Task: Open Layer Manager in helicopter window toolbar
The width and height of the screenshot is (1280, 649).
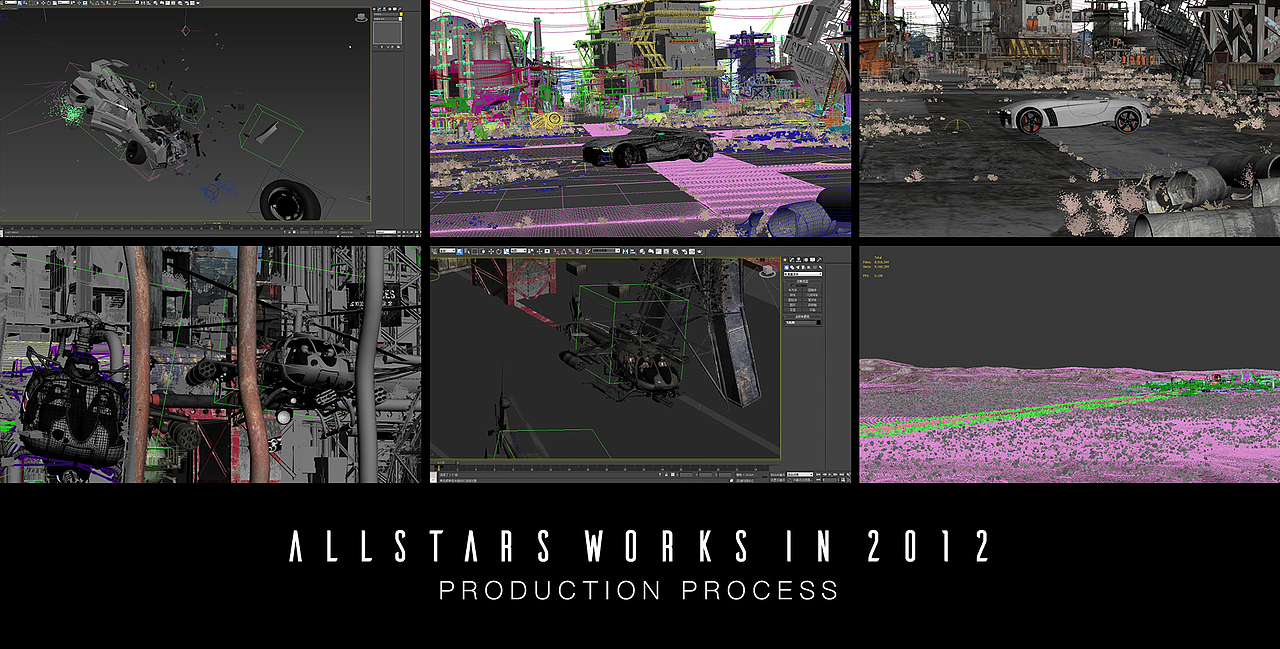Action: point(642,251)
